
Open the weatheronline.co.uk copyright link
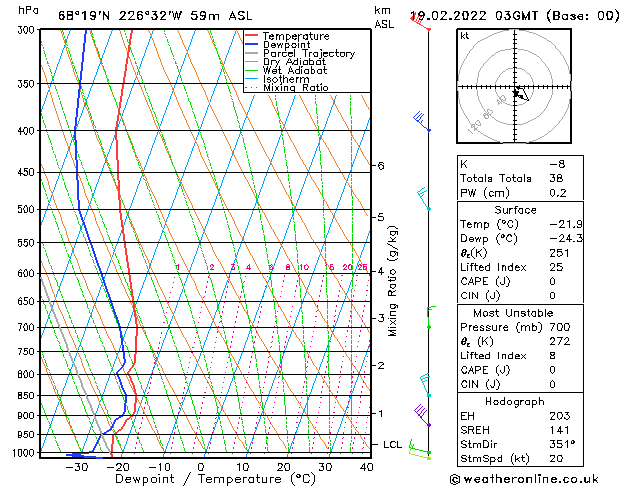click(524, 479)
